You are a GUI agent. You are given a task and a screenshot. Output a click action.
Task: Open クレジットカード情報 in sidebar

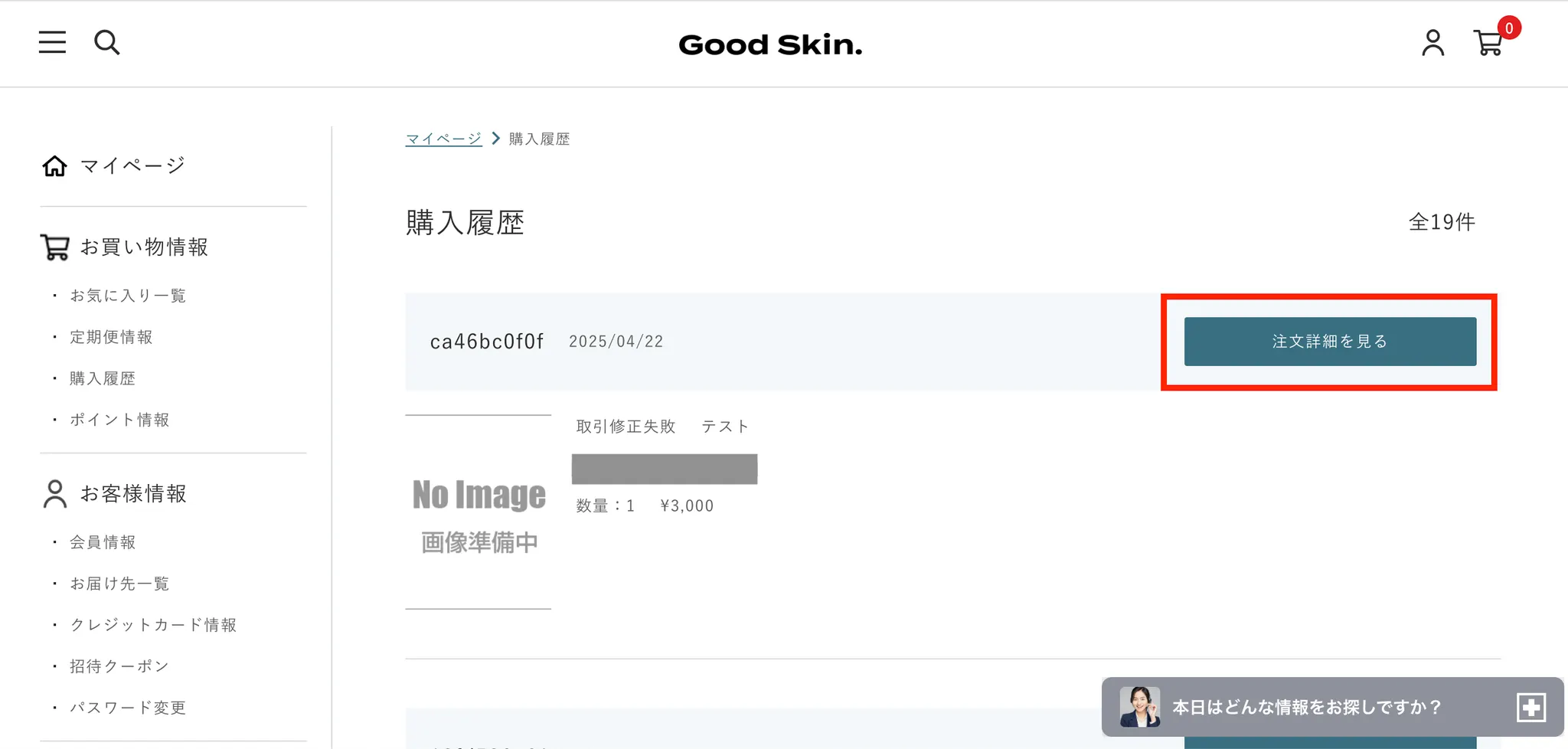pyautogui.click(x=153, y=625)
